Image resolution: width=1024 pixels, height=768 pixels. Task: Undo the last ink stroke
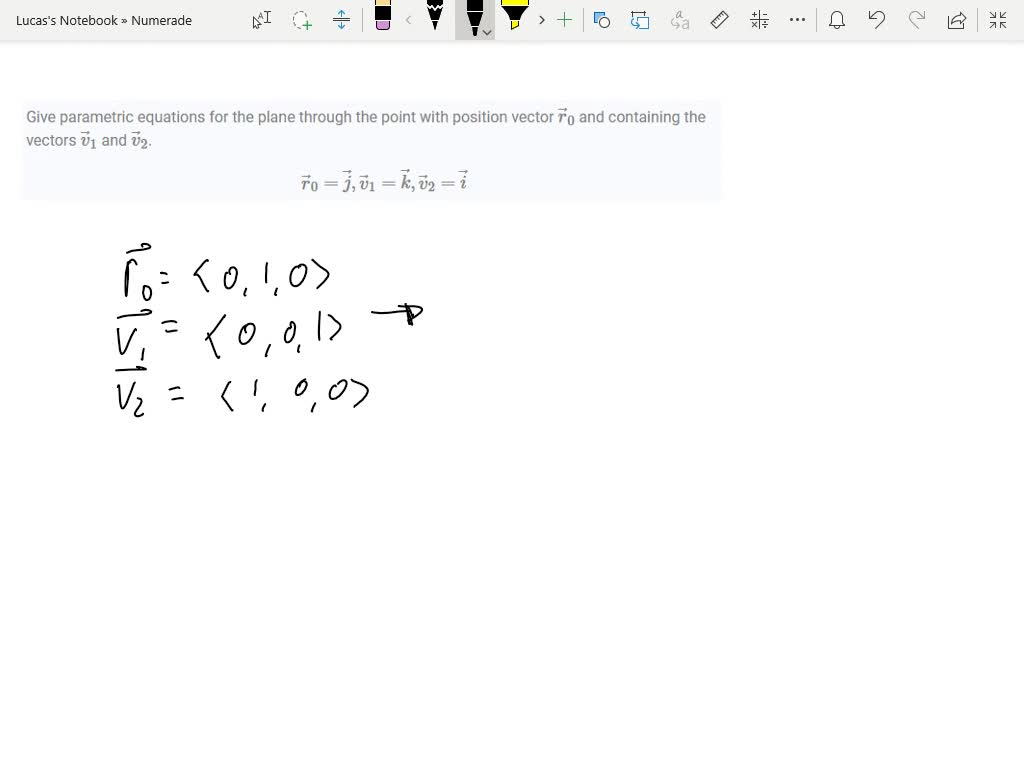tap(877, 20)
